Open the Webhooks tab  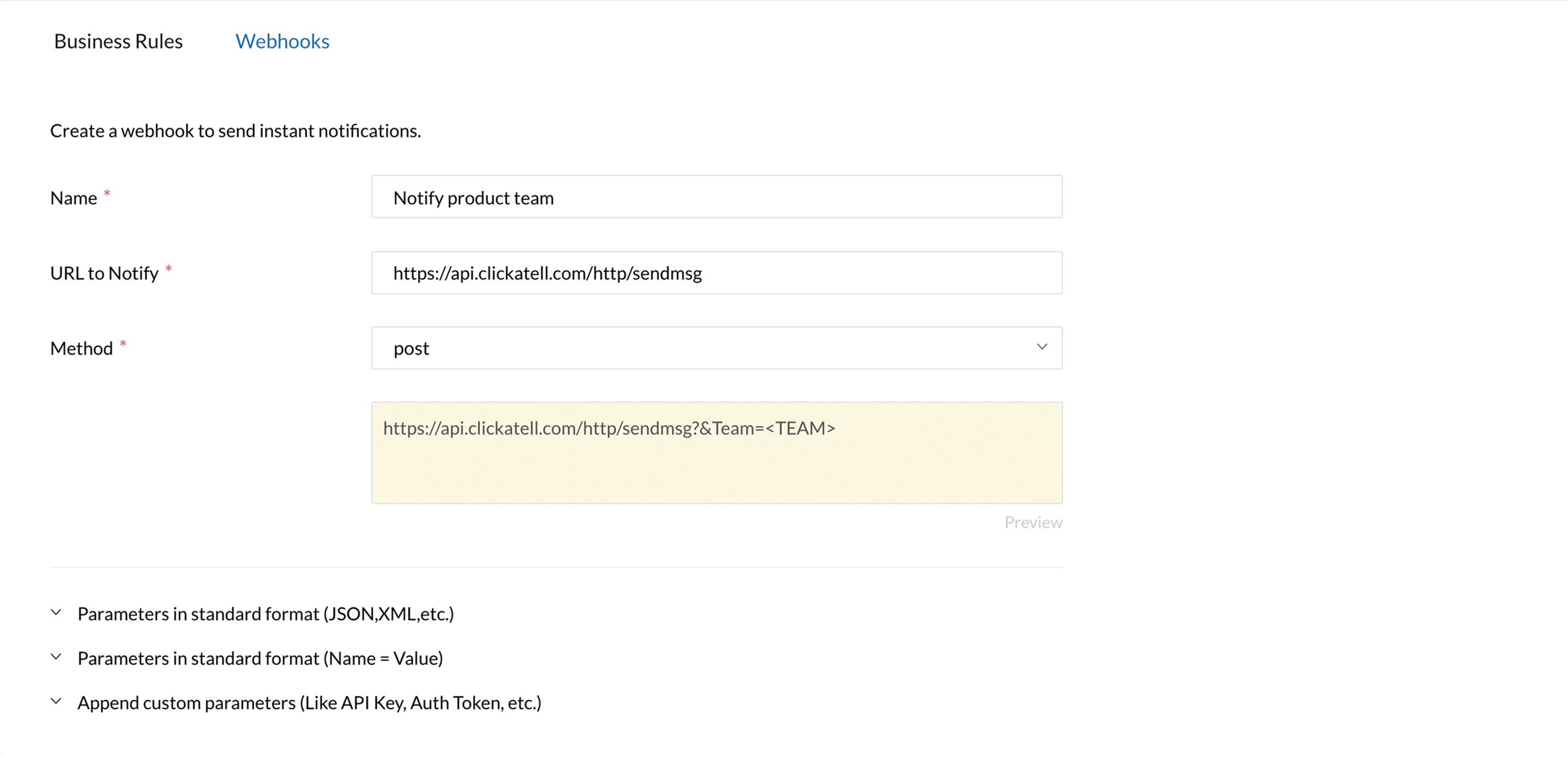click(x=282, y=41)
